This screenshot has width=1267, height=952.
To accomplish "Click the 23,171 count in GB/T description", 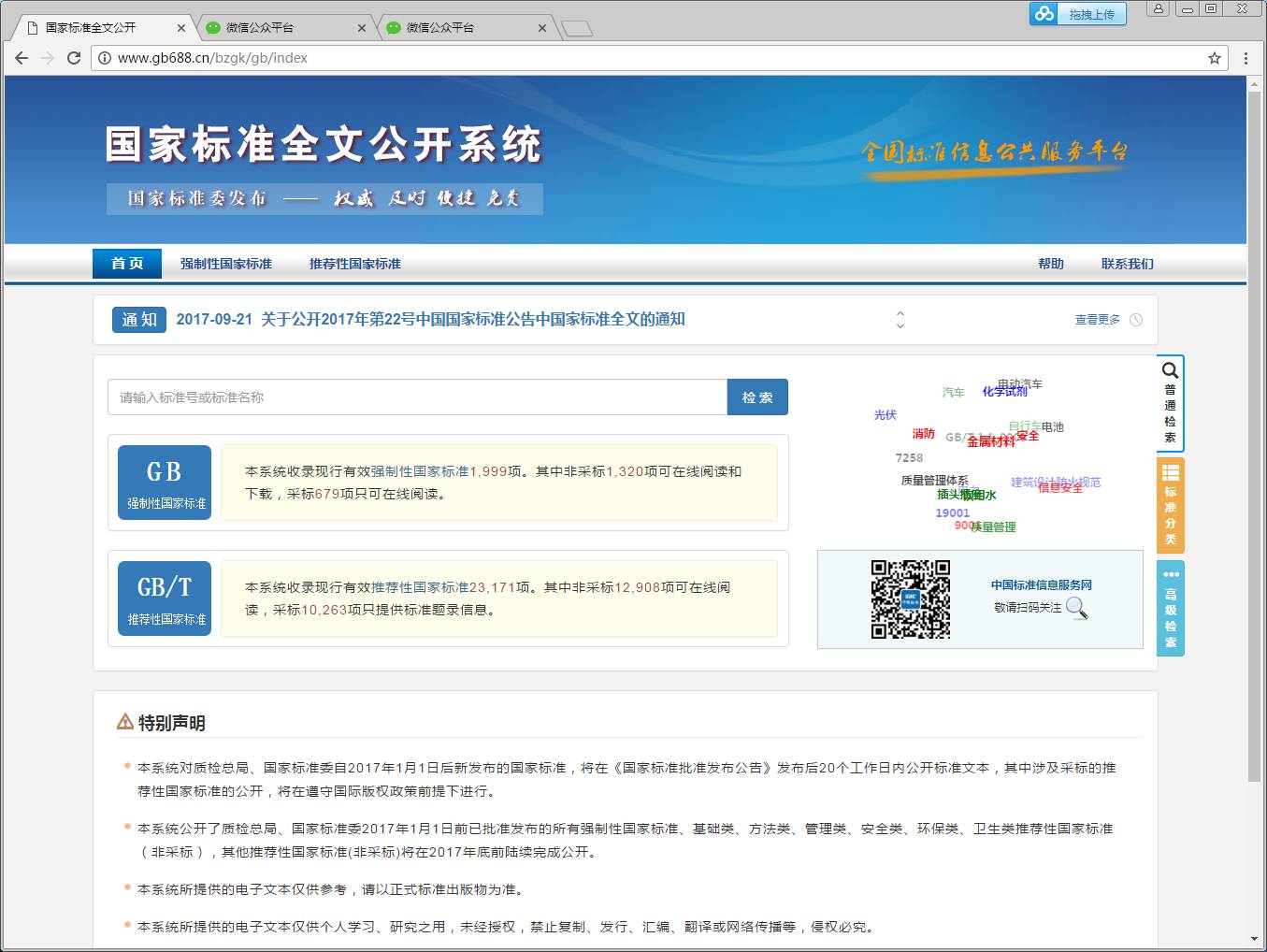I will point(492,587).
